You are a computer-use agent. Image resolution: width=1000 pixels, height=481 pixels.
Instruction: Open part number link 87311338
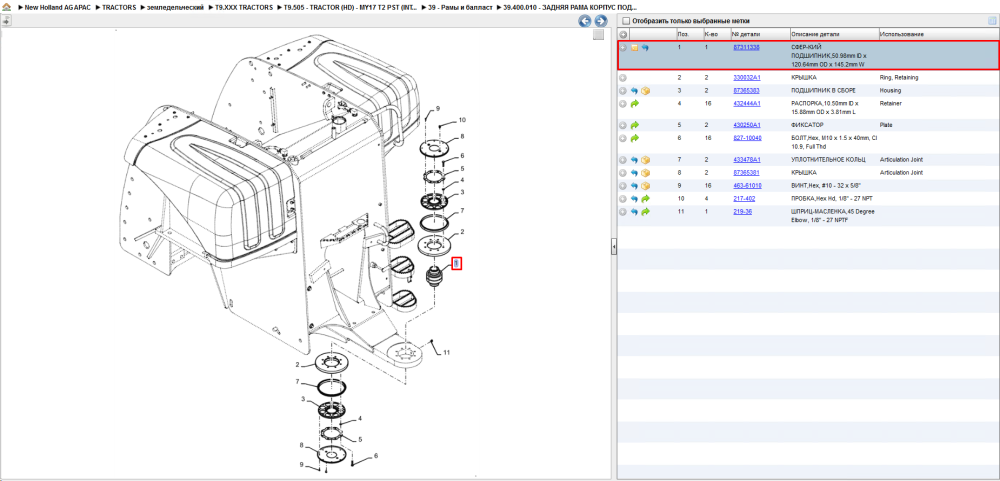click(x=746, y=48)
